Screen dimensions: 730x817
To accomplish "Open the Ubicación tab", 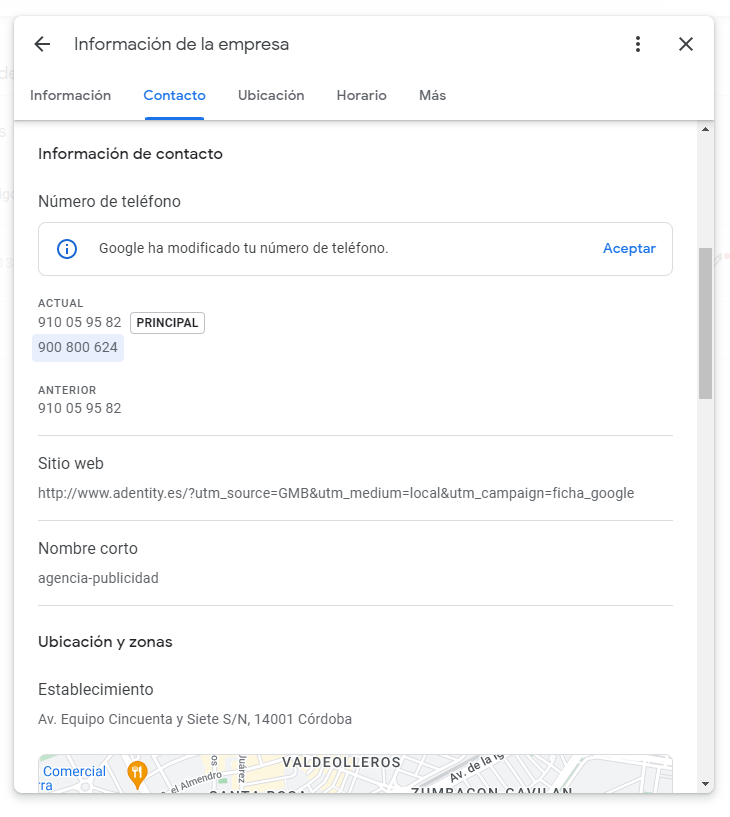I will click(271, 96).
